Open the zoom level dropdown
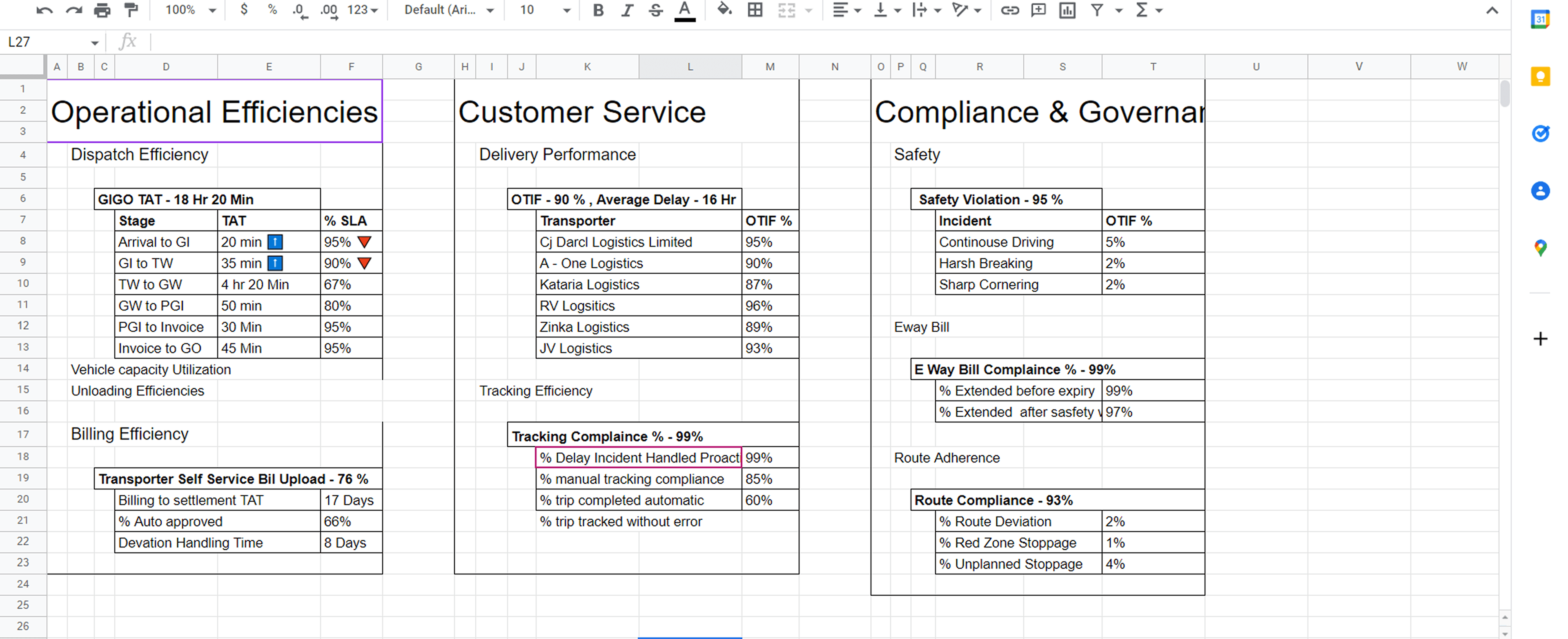The height and width of the screenshot is (639, 1568). [191, 10]
